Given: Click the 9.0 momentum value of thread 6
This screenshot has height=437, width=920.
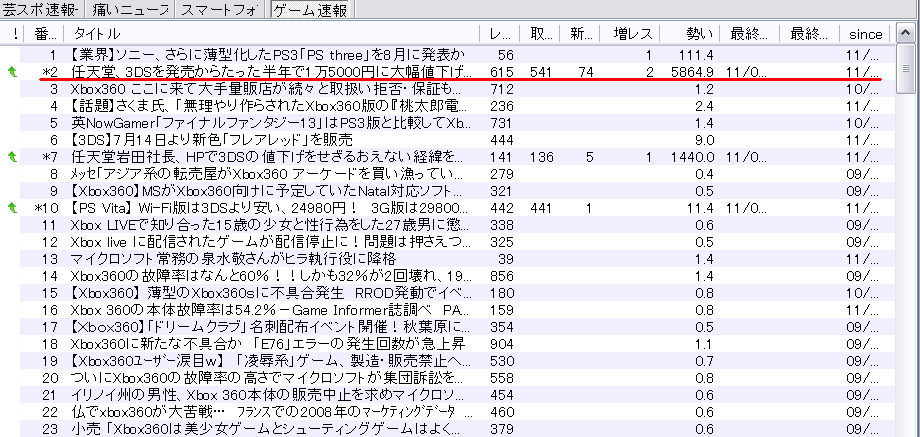Looking at the screenshot, I should 703,140.
